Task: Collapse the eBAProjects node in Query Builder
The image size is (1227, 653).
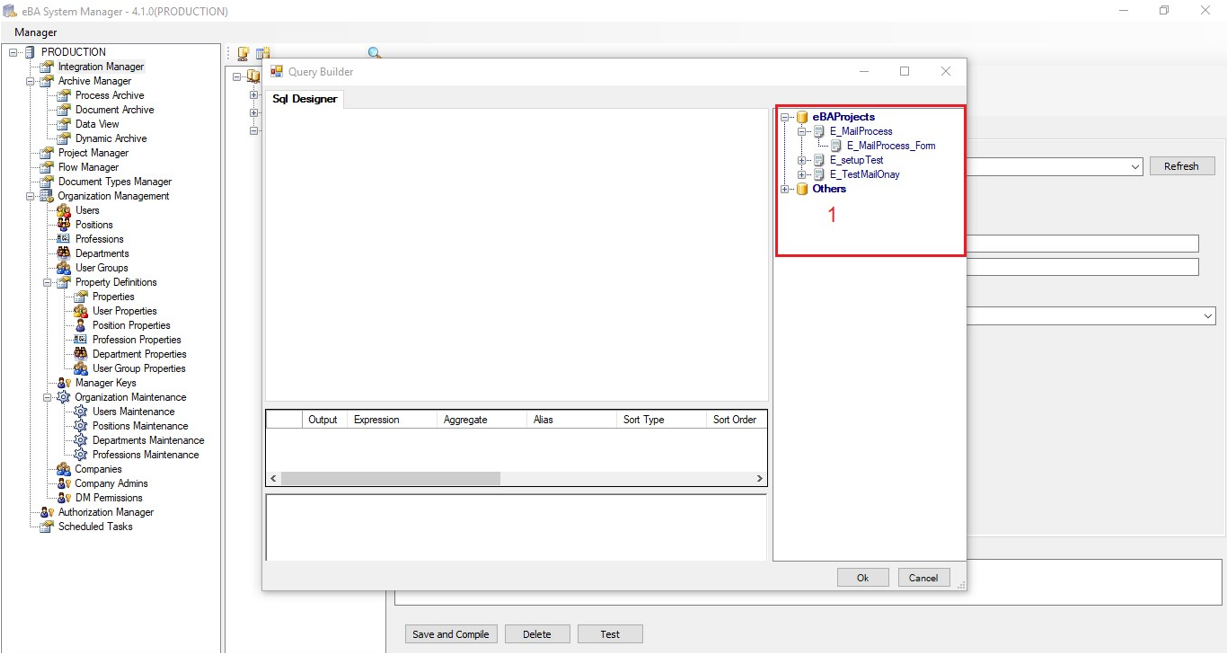Action: pos(785,117)
